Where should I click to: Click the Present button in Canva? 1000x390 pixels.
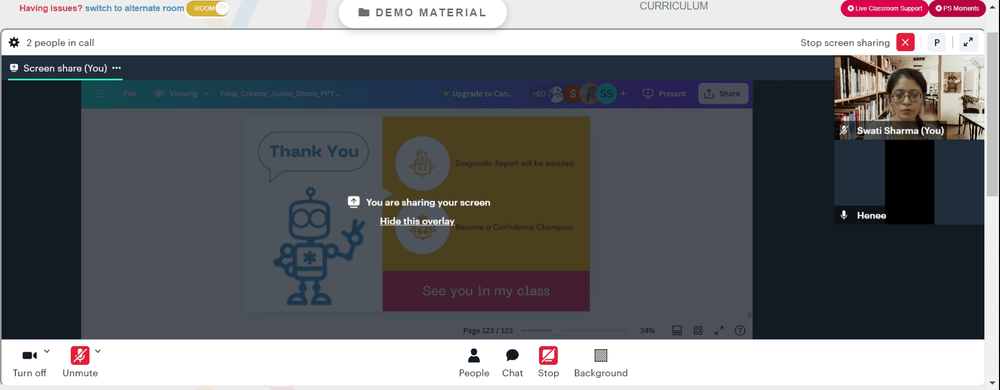tap(665, 94)
